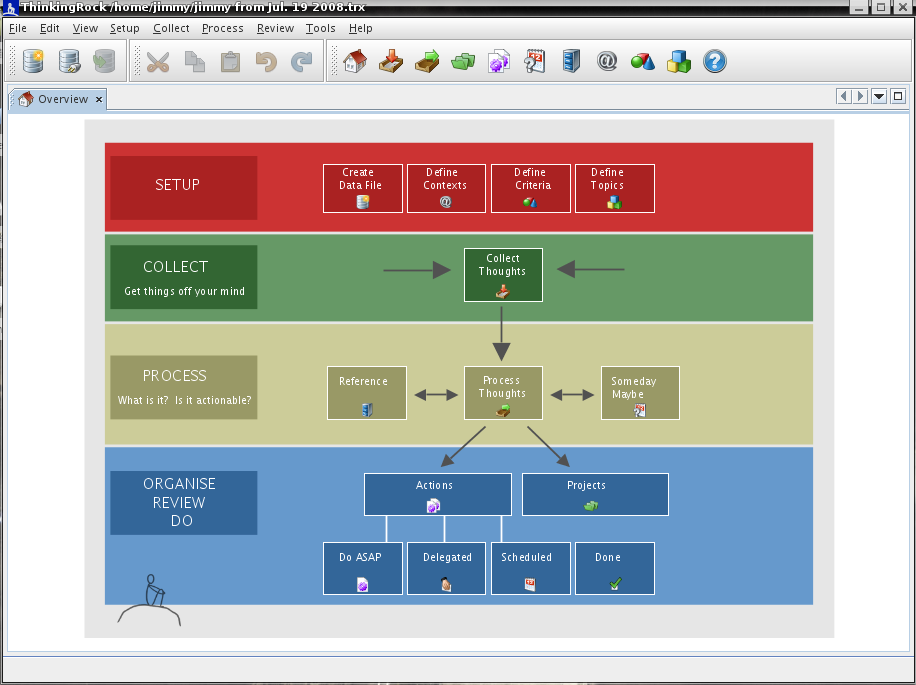Click the toolbar green Projects folders icon
Image resolution: width=916 pixels, height=685 pixels.
pyautogui.click(x=463, y=61)
